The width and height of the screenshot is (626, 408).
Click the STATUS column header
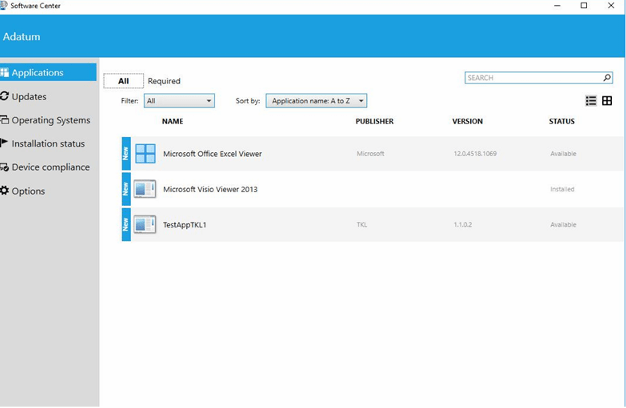click(562, 122)
